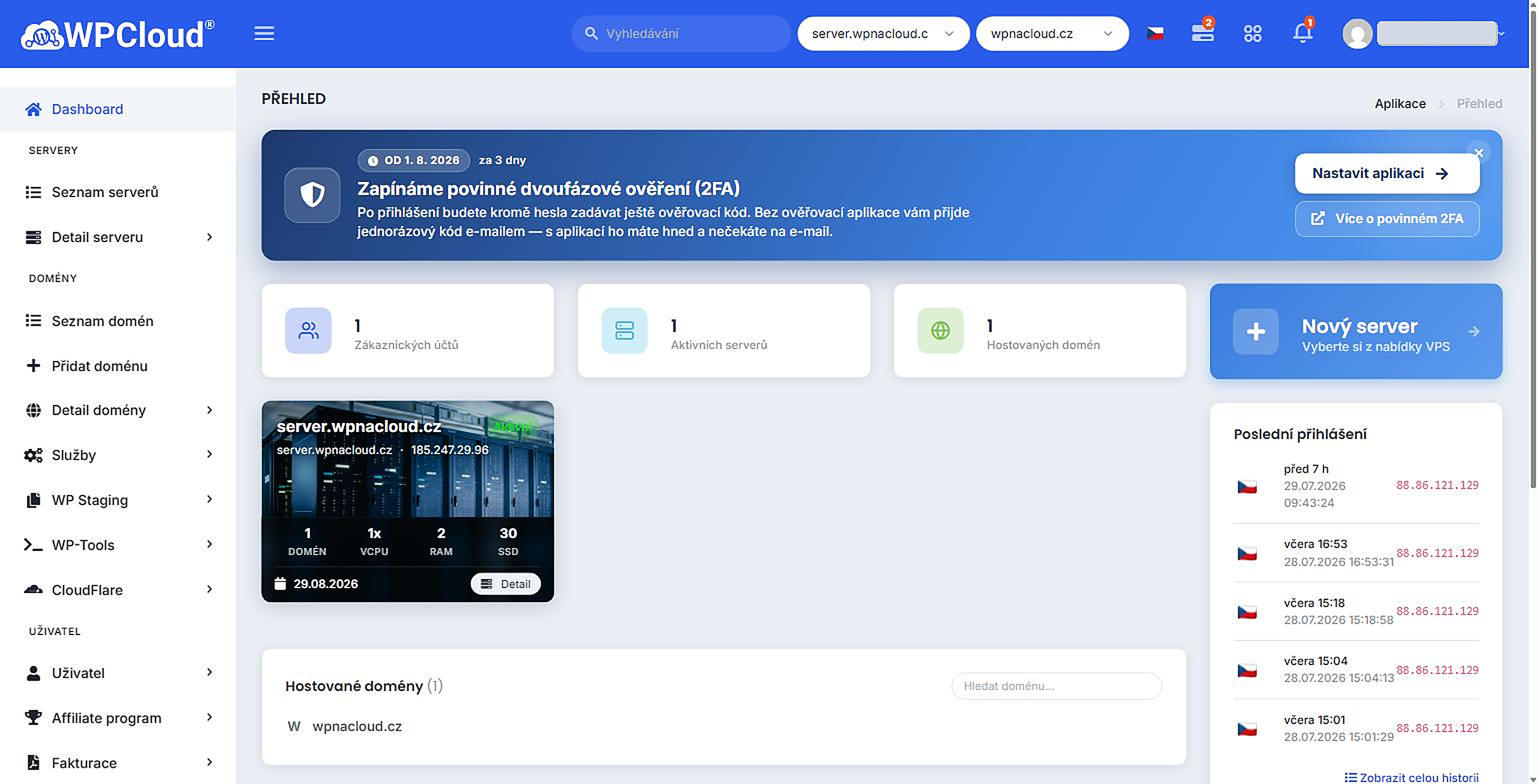Expand the Detail domény submenu arrow

click(209, 410)
